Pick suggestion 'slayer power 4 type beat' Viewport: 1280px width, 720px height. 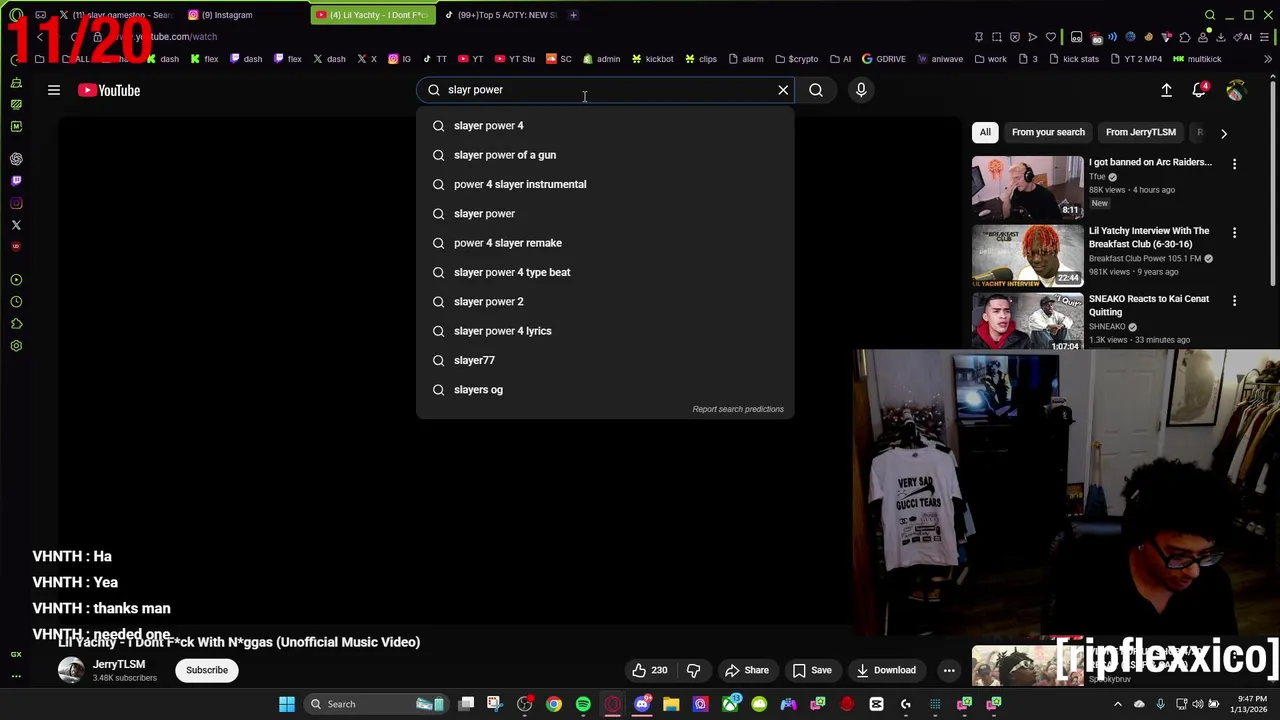coord(605,272)
